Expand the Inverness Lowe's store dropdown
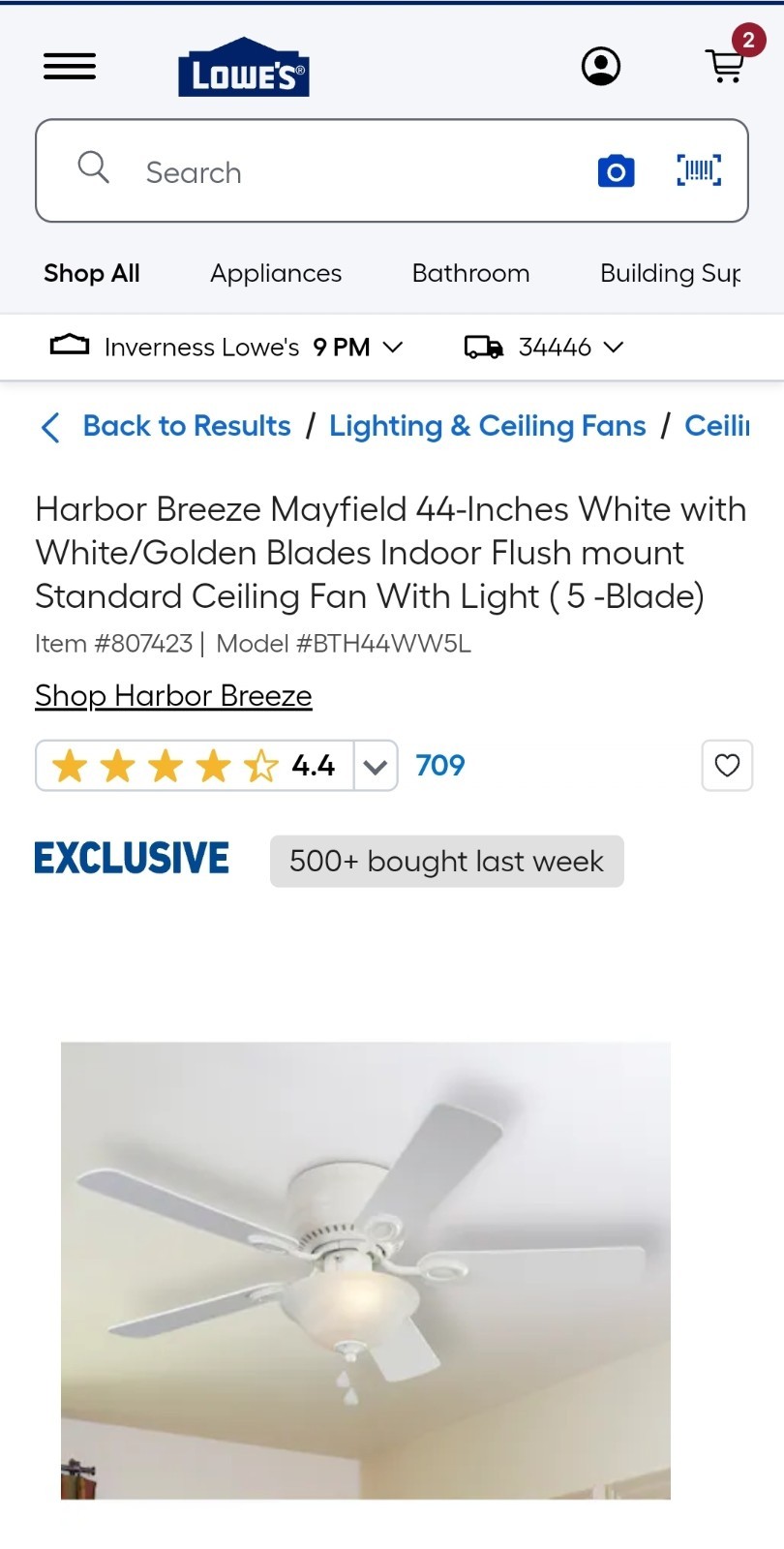This screenshot has height=1549, width=784. tap(392, 347)
